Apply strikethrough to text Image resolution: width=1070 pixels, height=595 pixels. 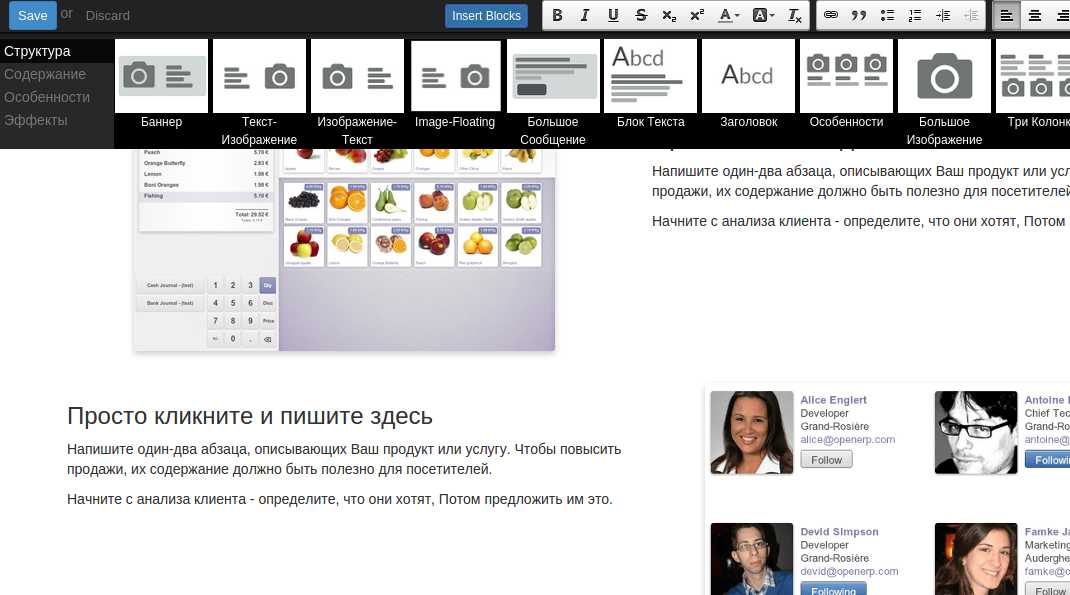tap(641, 15)
